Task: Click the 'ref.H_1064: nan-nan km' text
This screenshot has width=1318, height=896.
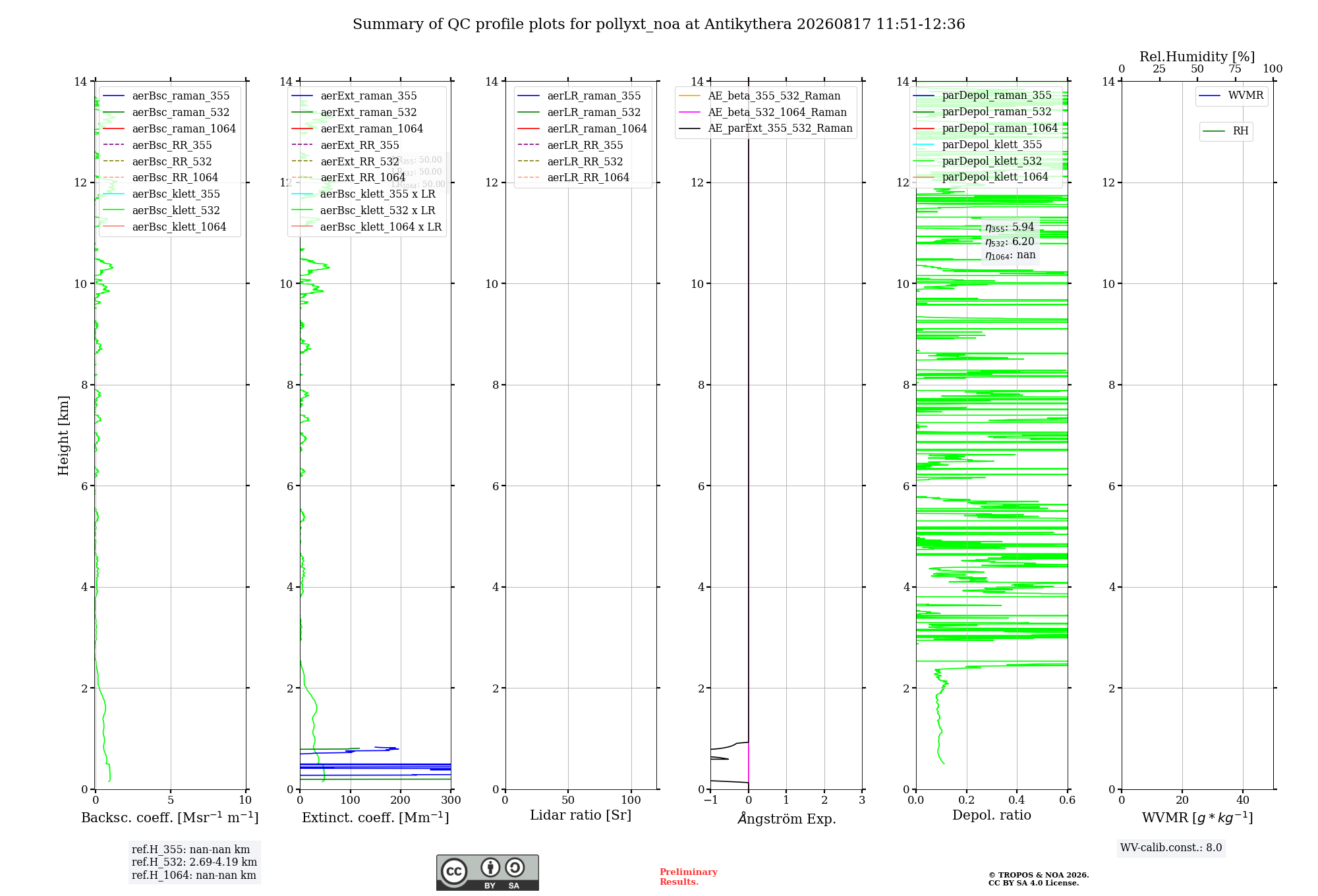Action: [x=194, y=876]
